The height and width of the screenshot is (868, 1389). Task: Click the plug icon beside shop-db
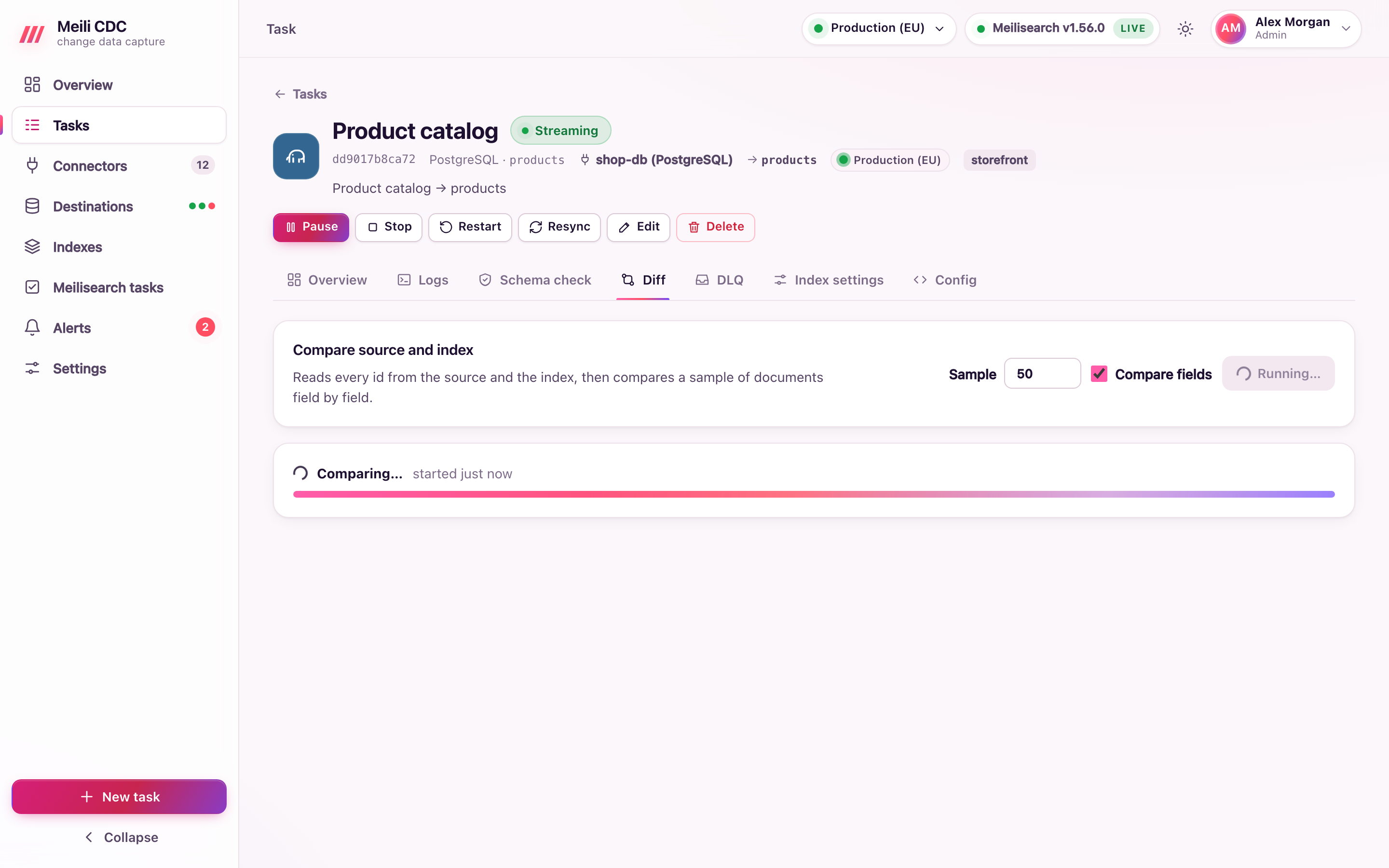(x=585, y=160)
